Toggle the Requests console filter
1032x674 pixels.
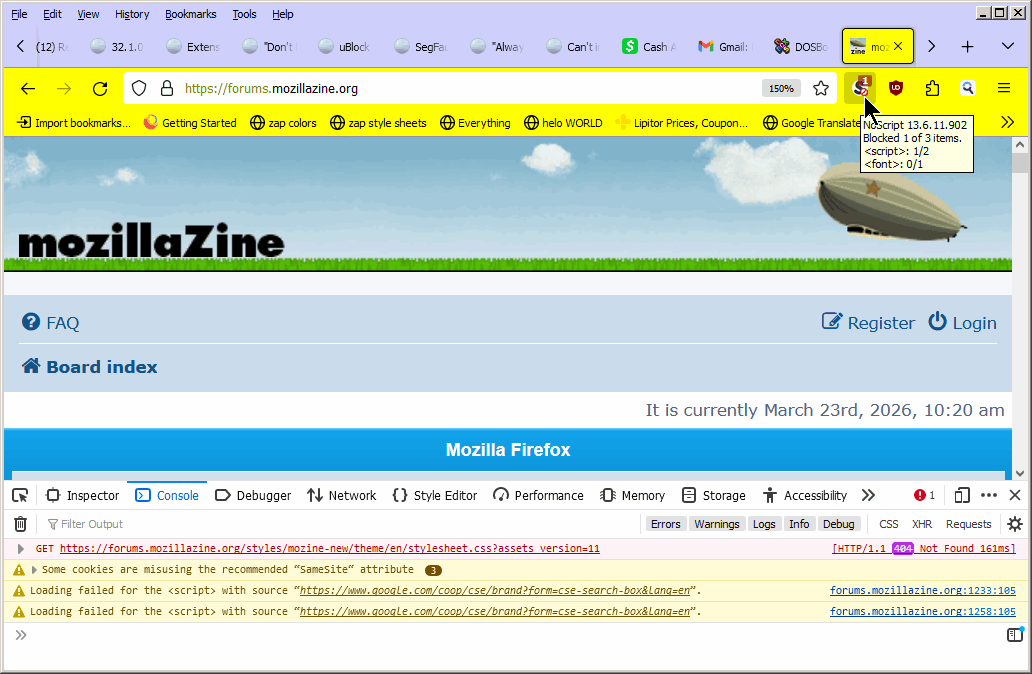968,524
